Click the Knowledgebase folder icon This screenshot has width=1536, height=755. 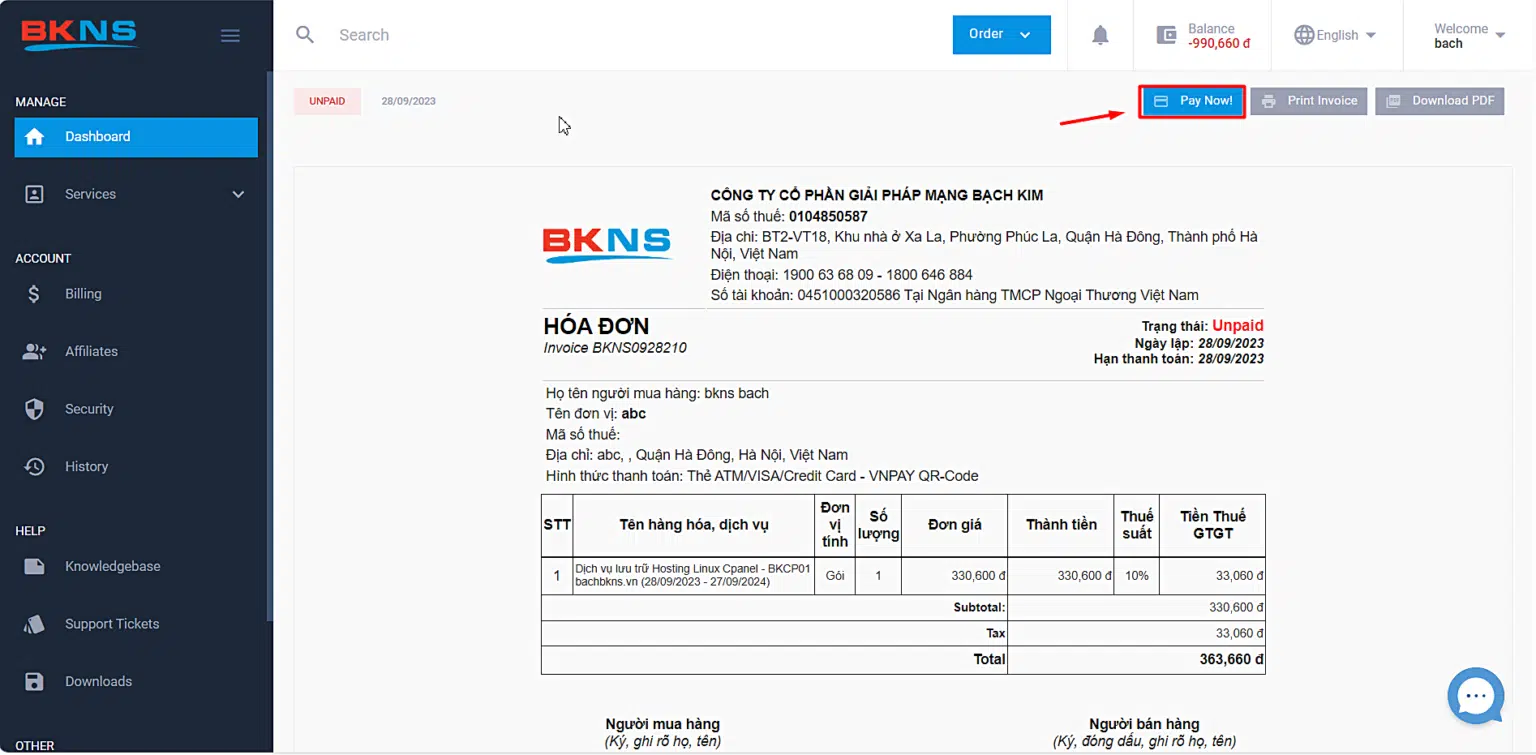pos(34,566)
